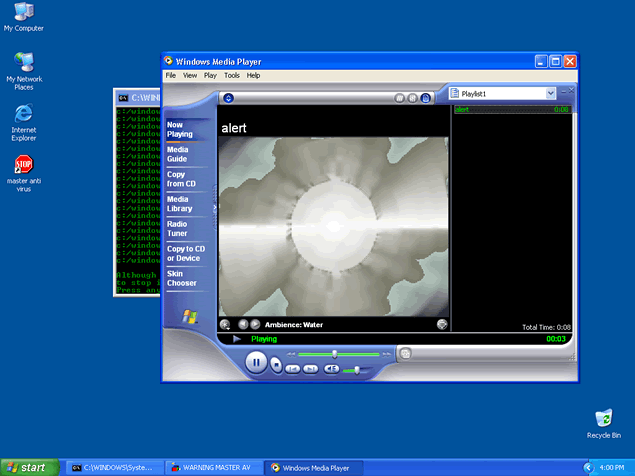Image resolution: width=635 pixels, height=476 pixels.
Task: Skip to the next track
Action: point(311,369)
